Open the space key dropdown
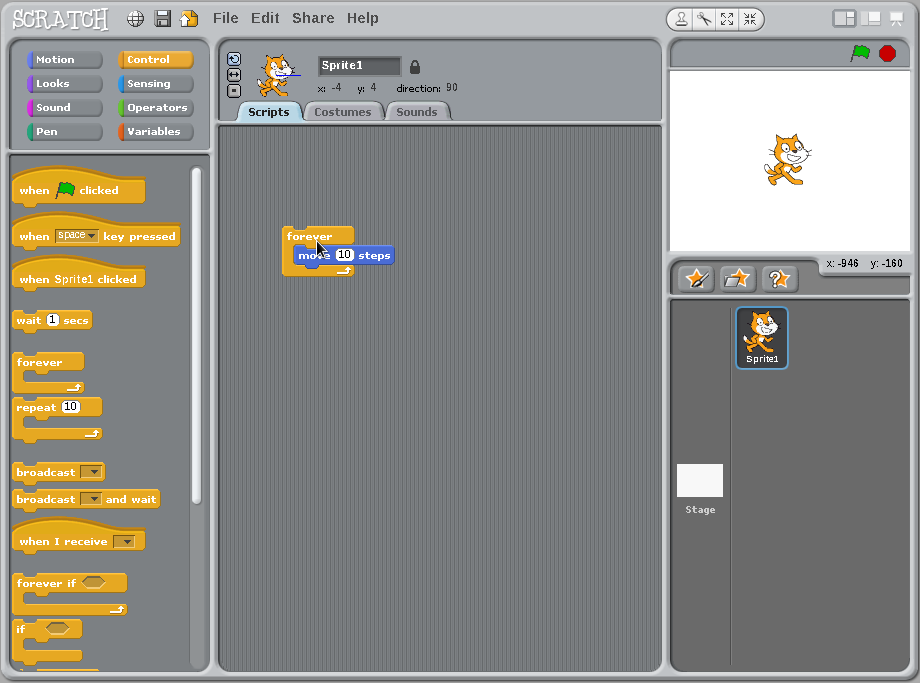 click(x=77, y=235)
